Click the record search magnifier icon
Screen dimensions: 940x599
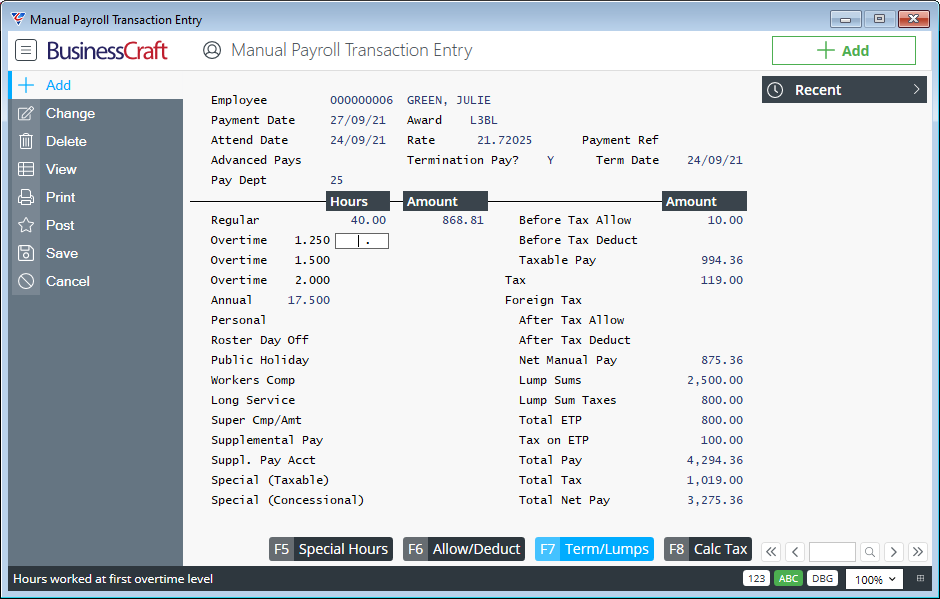pos(870,552)
